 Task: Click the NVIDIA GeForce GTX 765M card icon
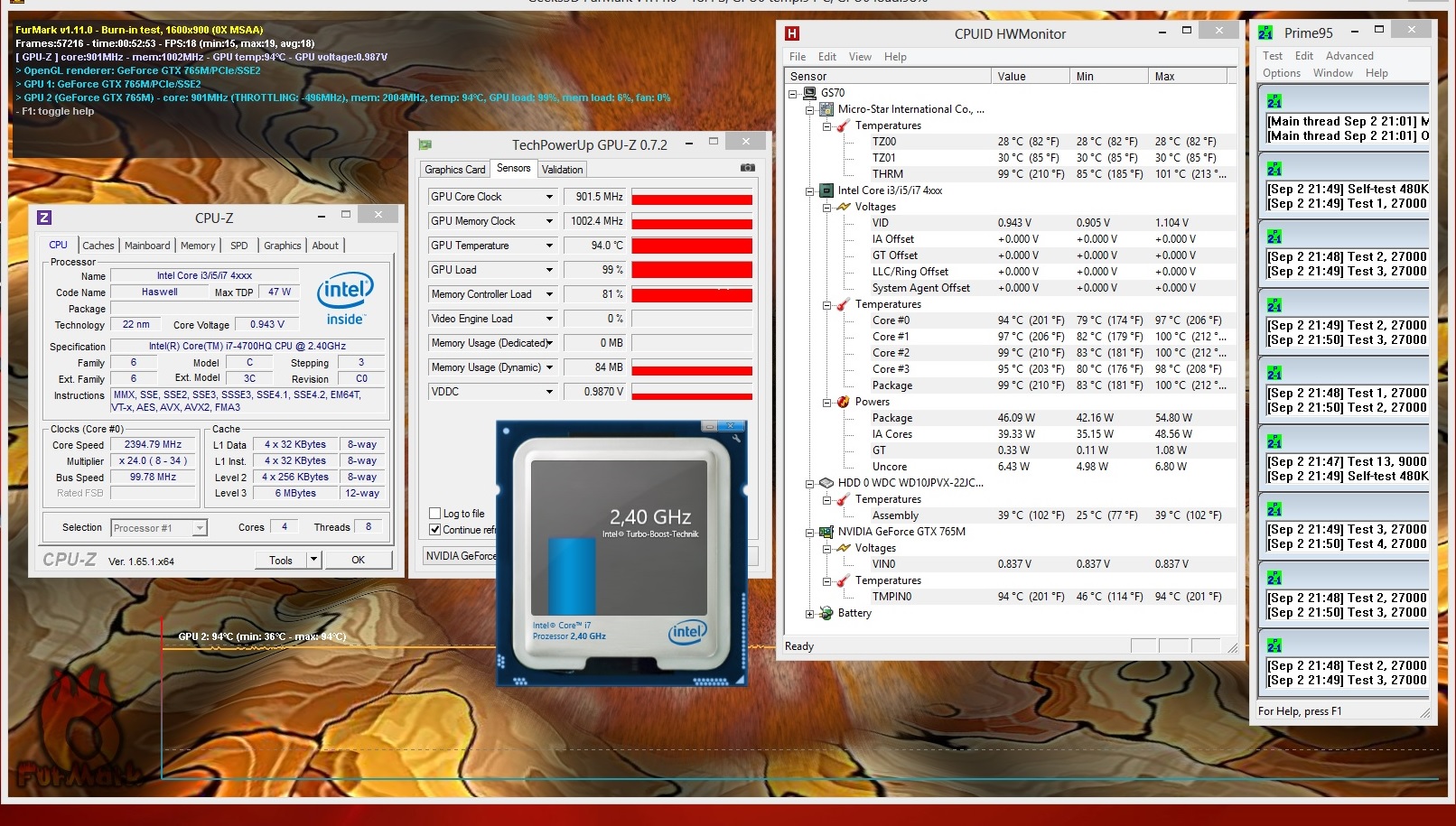(826, 532)
